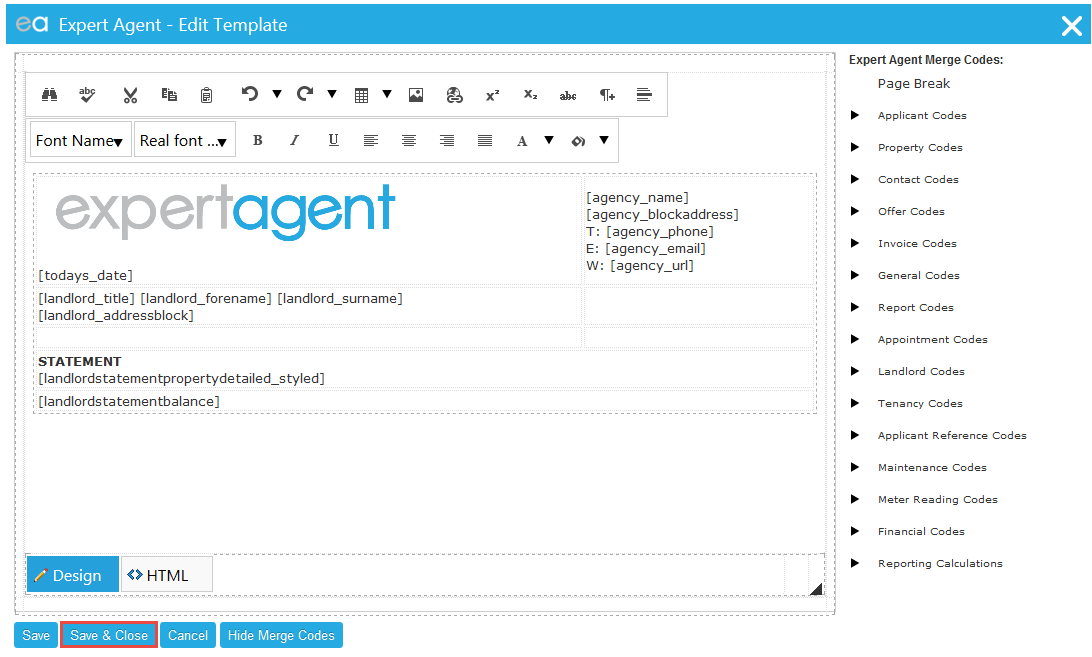Expand Appointment Codes section
1092x657 pixels.
point(855,339)
